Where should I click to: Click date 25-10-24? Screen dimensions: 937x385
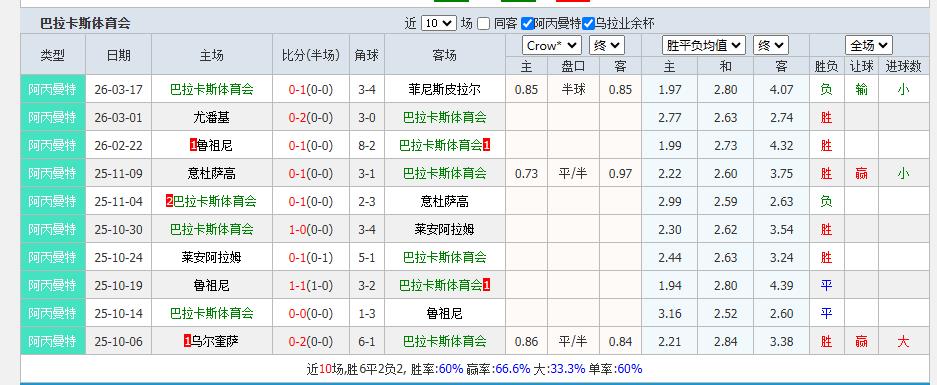click(x=118, y=258)
